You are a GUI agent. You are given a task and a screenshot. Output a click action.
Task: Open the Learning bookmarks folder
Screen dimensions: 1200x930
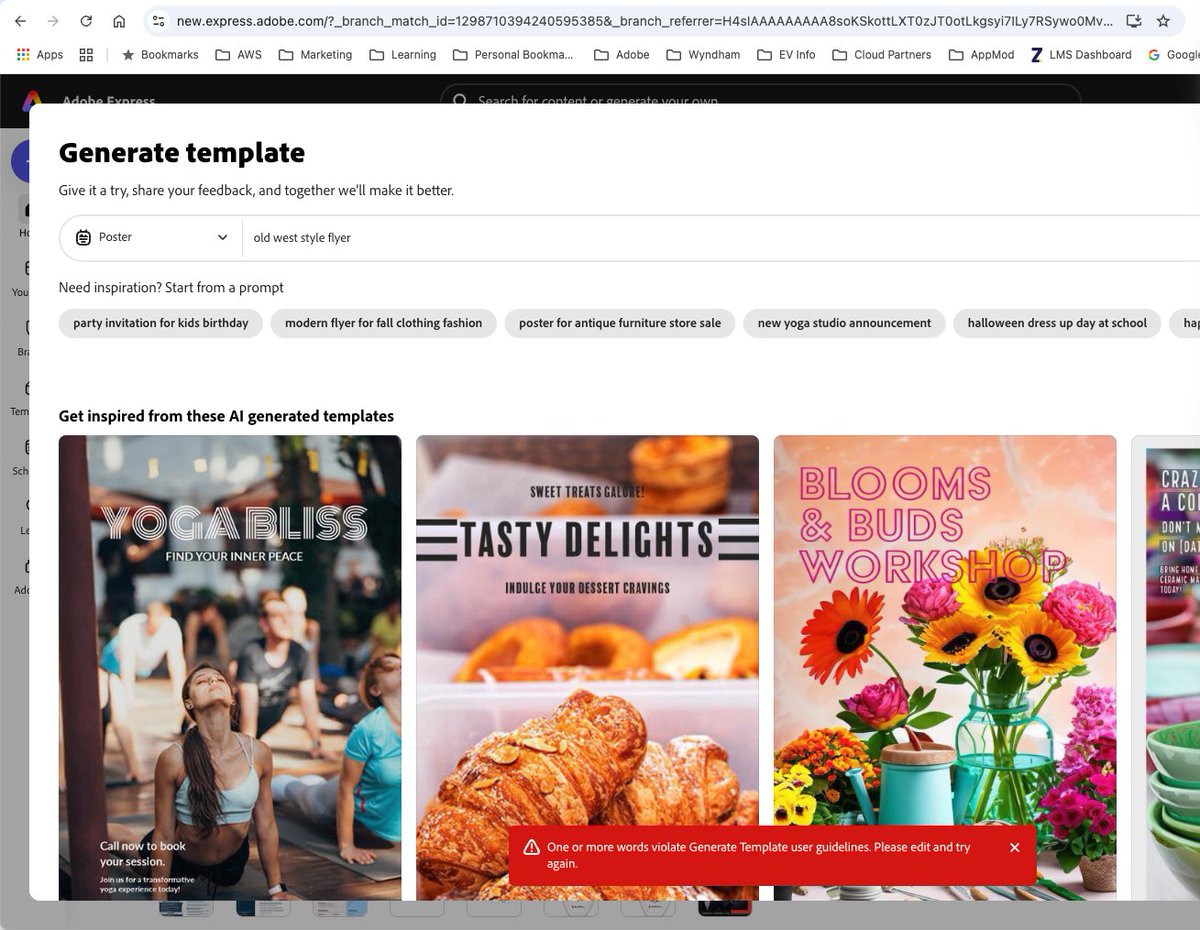[x=403, y=55]
